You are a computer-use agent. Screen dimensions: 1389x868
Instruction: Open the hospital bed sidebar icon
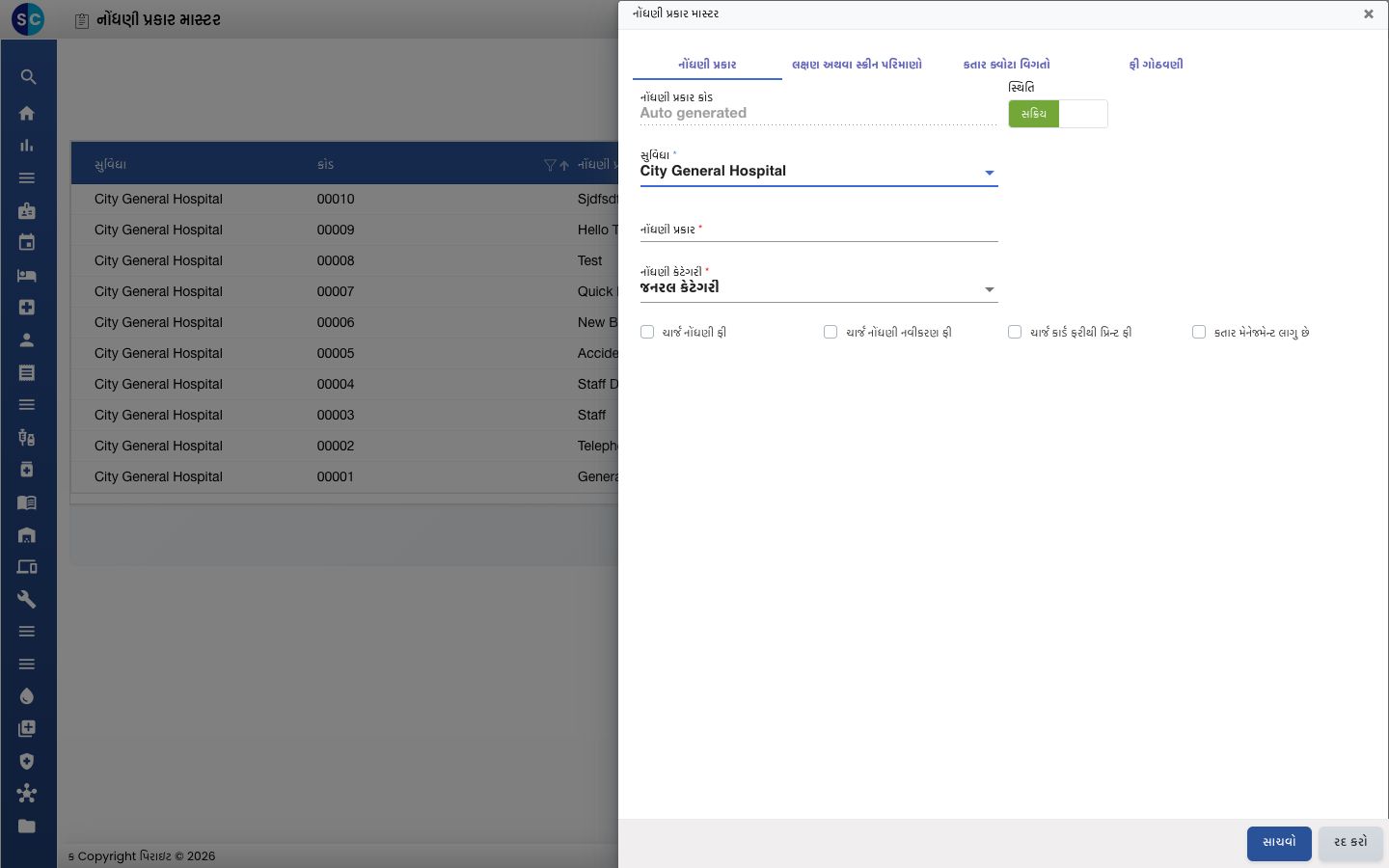(27, 275)
